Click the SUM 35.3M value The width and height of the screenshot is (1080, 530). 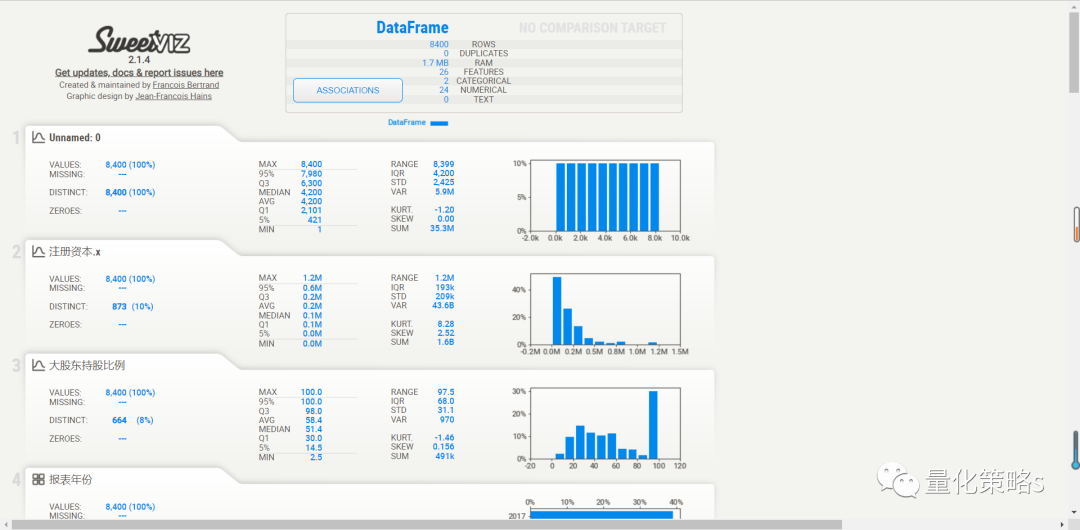tap(442, 228)
